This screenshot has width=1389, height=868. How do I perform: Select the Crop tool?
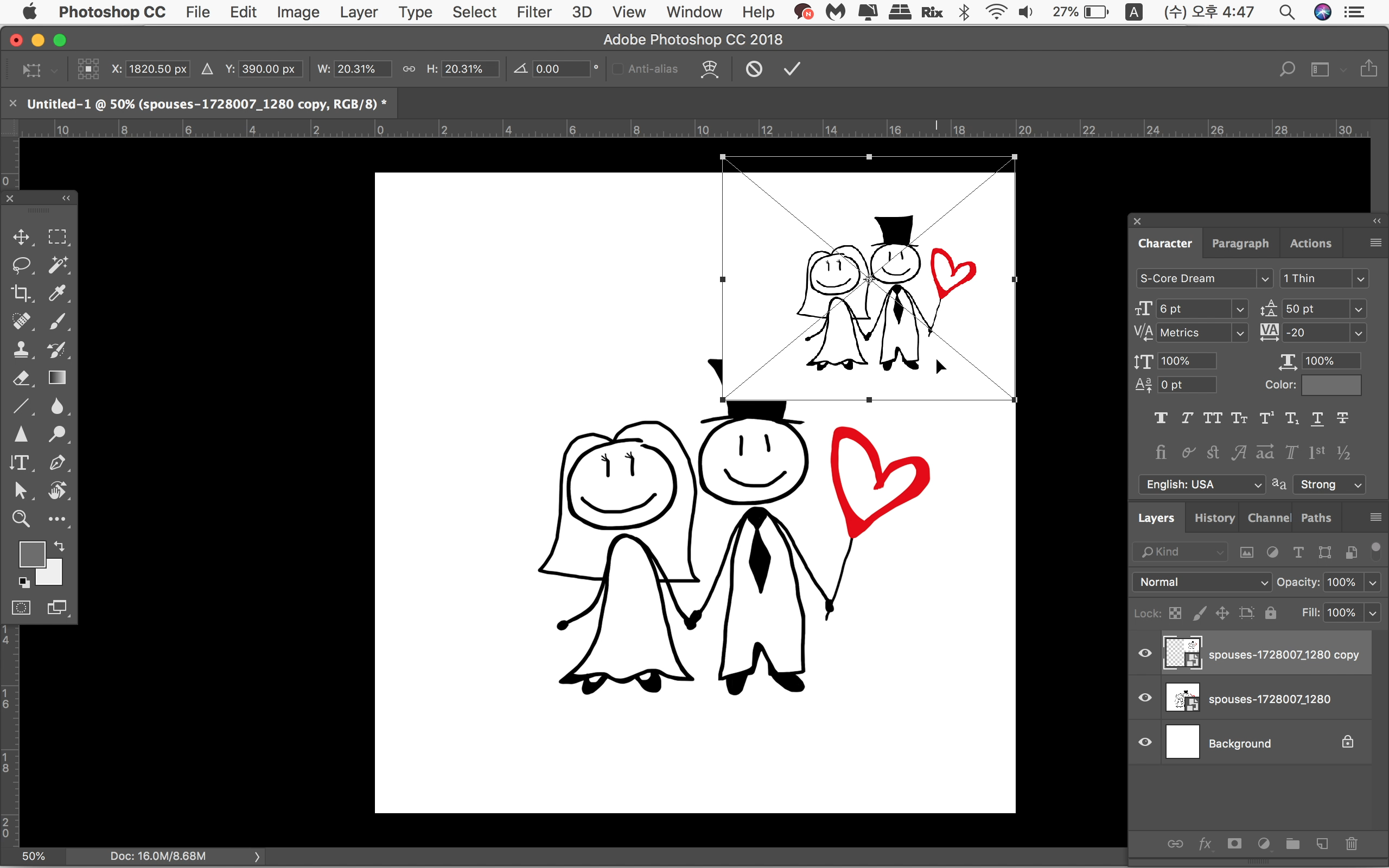pyautogui.click(x=21, y=293)
